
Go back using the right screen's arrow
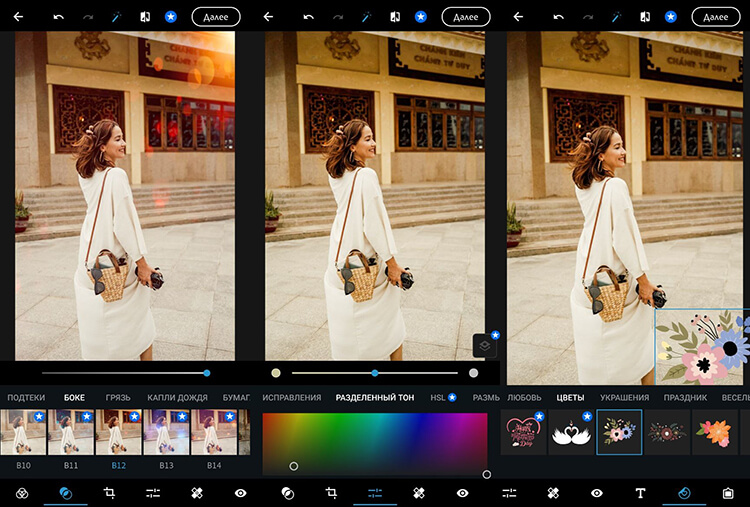click(518, 17)
